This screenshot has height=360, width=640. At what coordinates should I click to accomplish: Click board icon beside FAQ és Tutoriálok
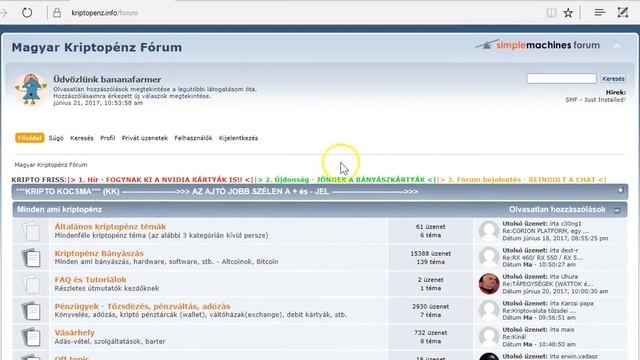point(31,284)
